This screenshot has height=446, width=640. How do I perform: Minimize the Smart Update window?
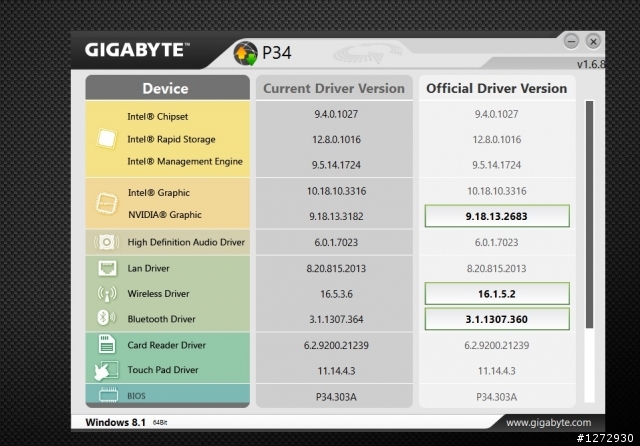pos(571,41)
